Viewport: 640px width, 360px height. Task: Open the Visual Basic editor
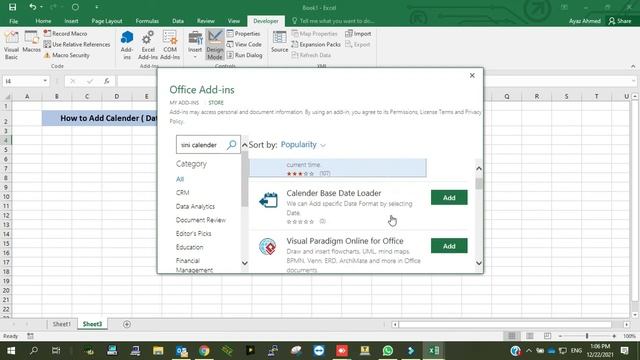(x=11, y=45)
